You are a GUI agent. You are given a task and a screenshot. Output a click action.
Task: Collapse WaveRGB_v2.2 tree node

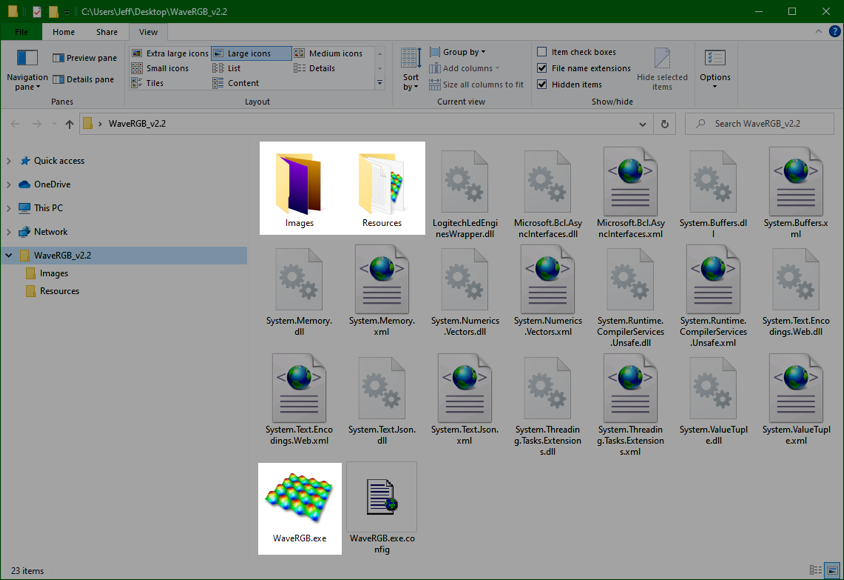click(x=10, y=255)
